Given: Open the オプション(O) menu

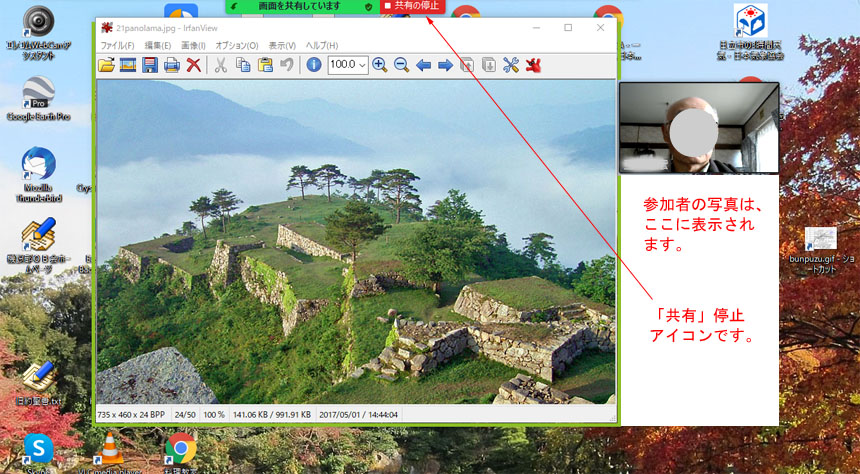Looking at the screenshot, I should coord(237,46).
